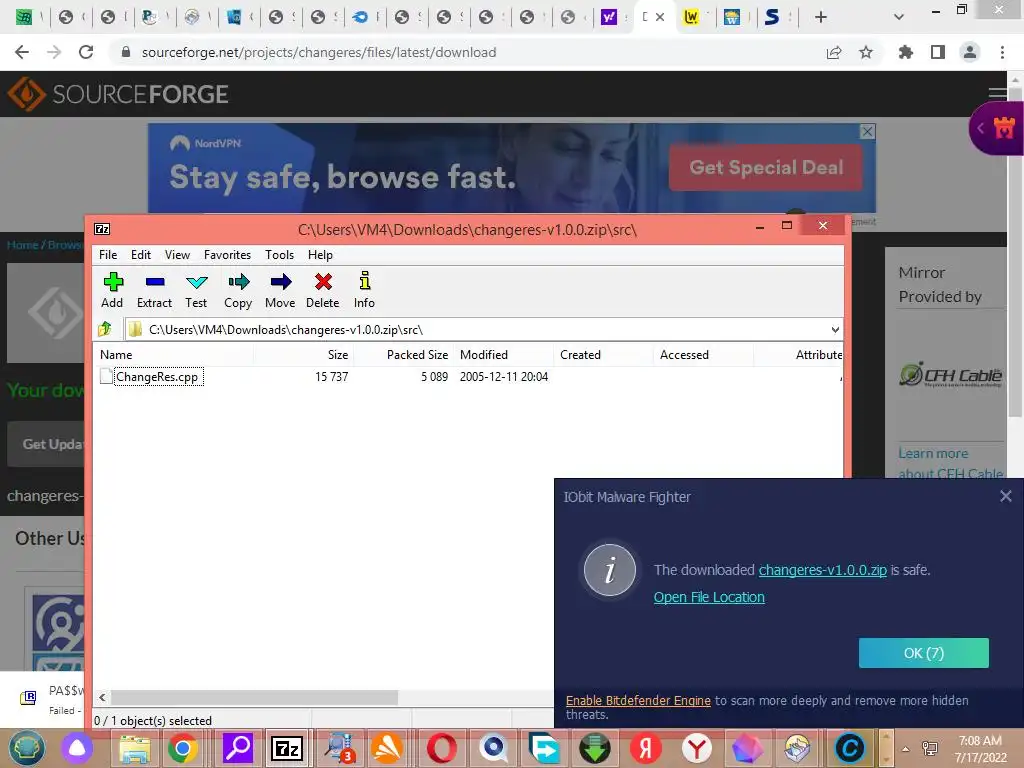Open 7-Zip from the taskbar
The width and height of the screenshot is (1024, 768).
click(287, 748)
